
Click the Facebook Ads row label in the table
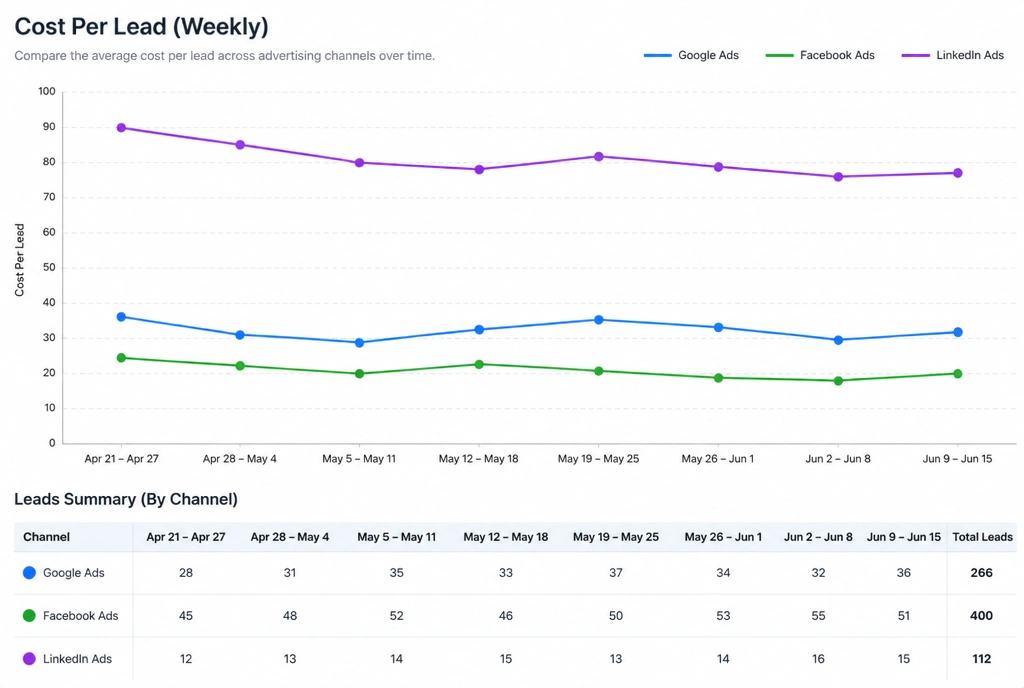click(x=80, y=616)
